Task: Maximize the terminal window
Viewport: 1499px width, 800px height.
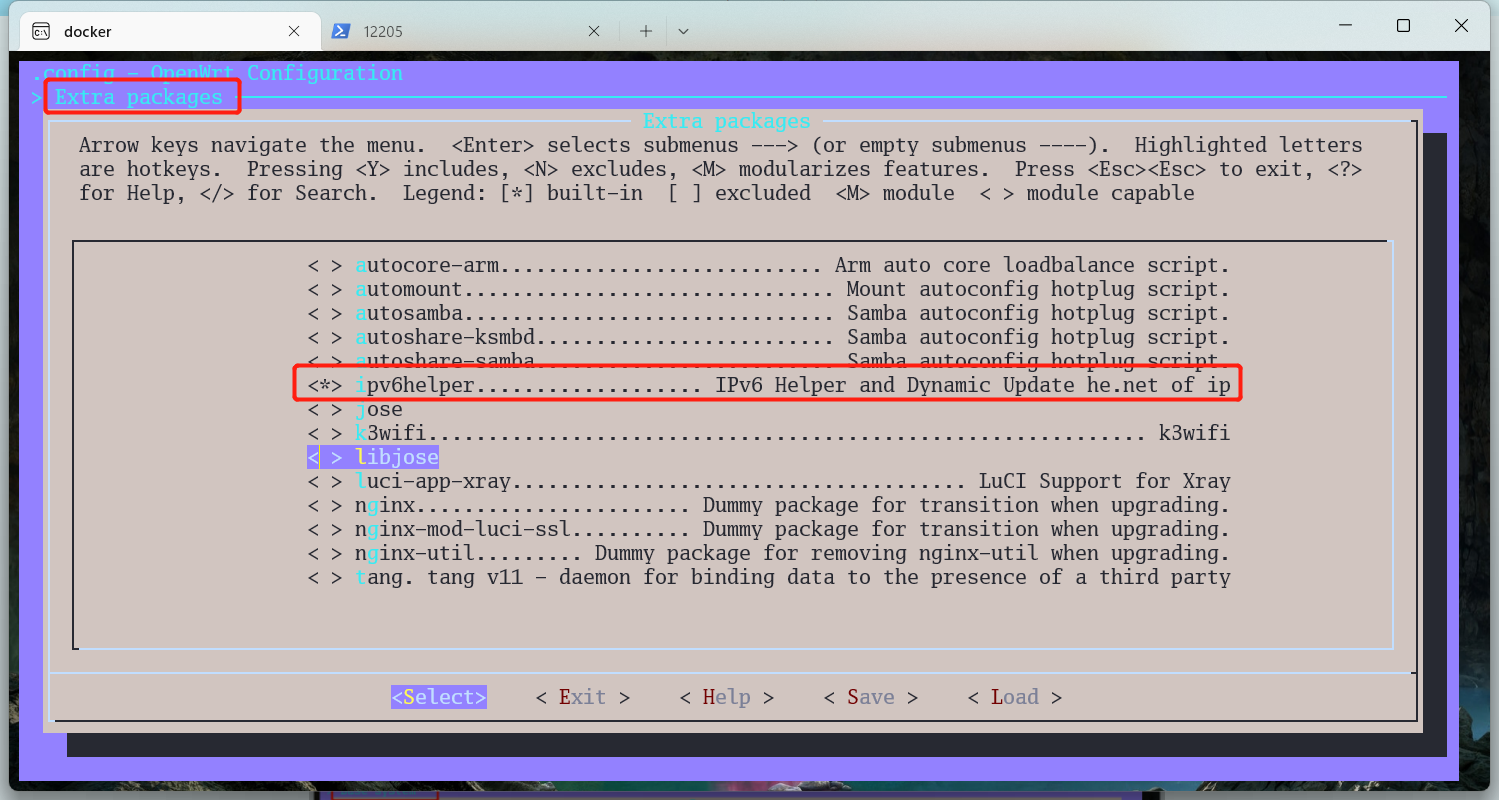Action: tap(1403, 26)
